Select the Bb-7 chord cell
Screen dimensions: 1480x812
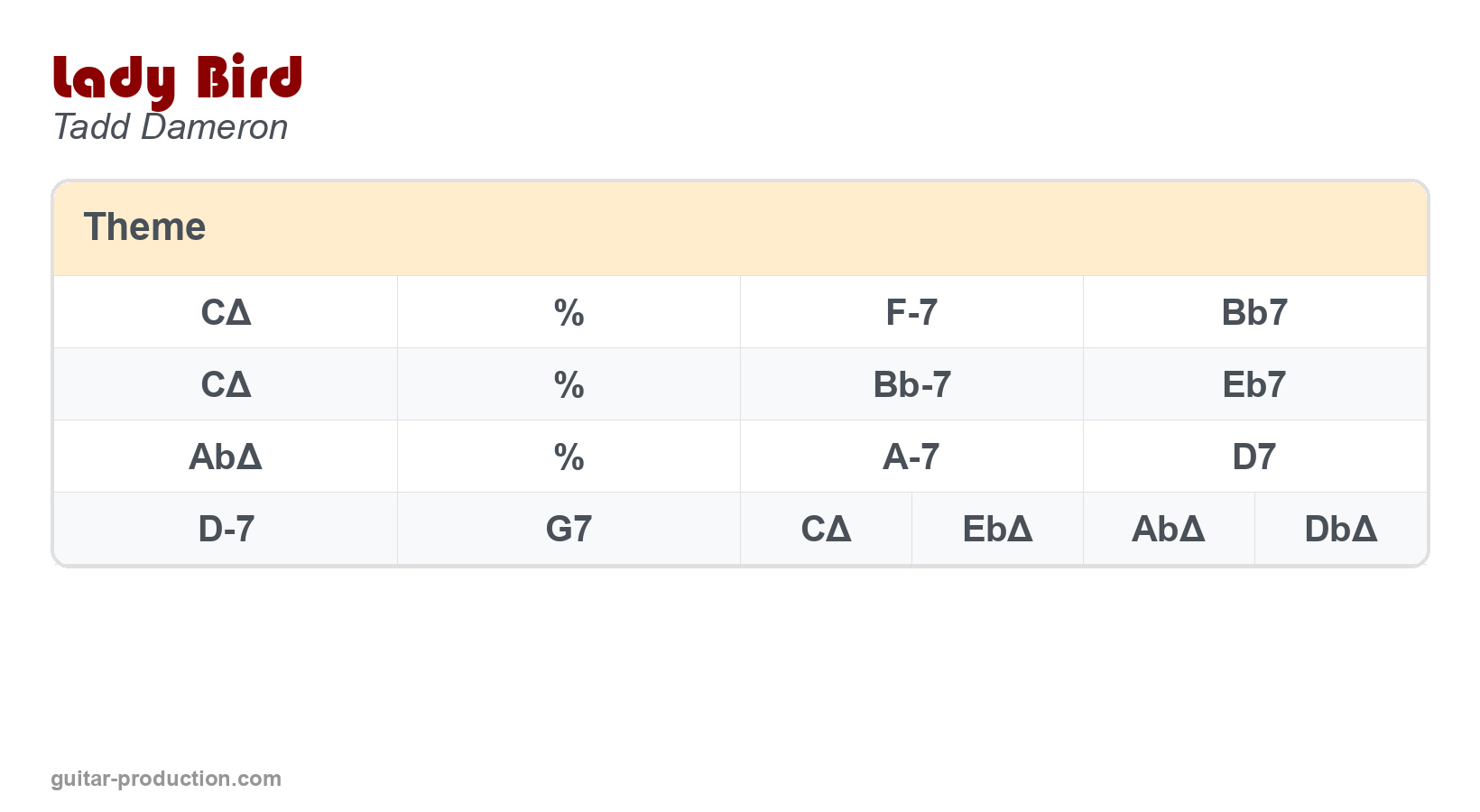pyautogui.click(x=911, y=385)
